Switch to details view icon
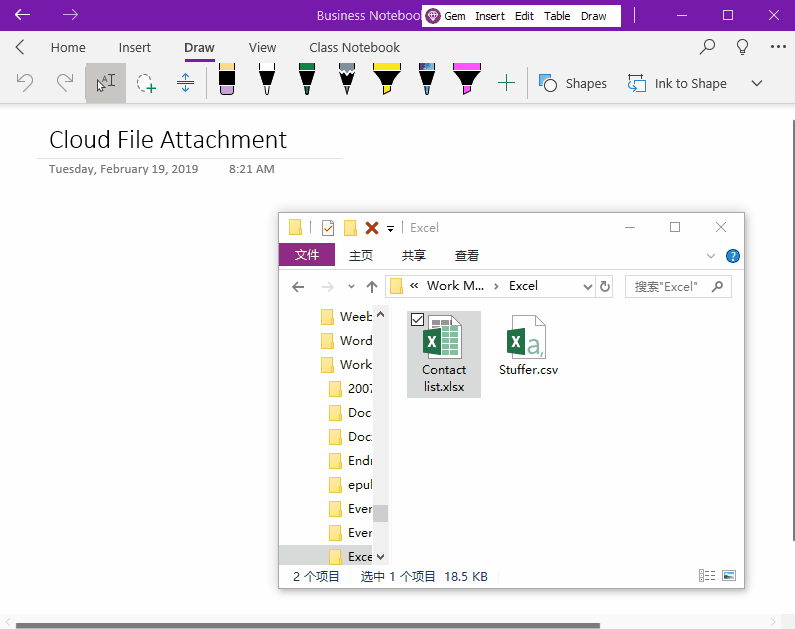 (707, 576)
